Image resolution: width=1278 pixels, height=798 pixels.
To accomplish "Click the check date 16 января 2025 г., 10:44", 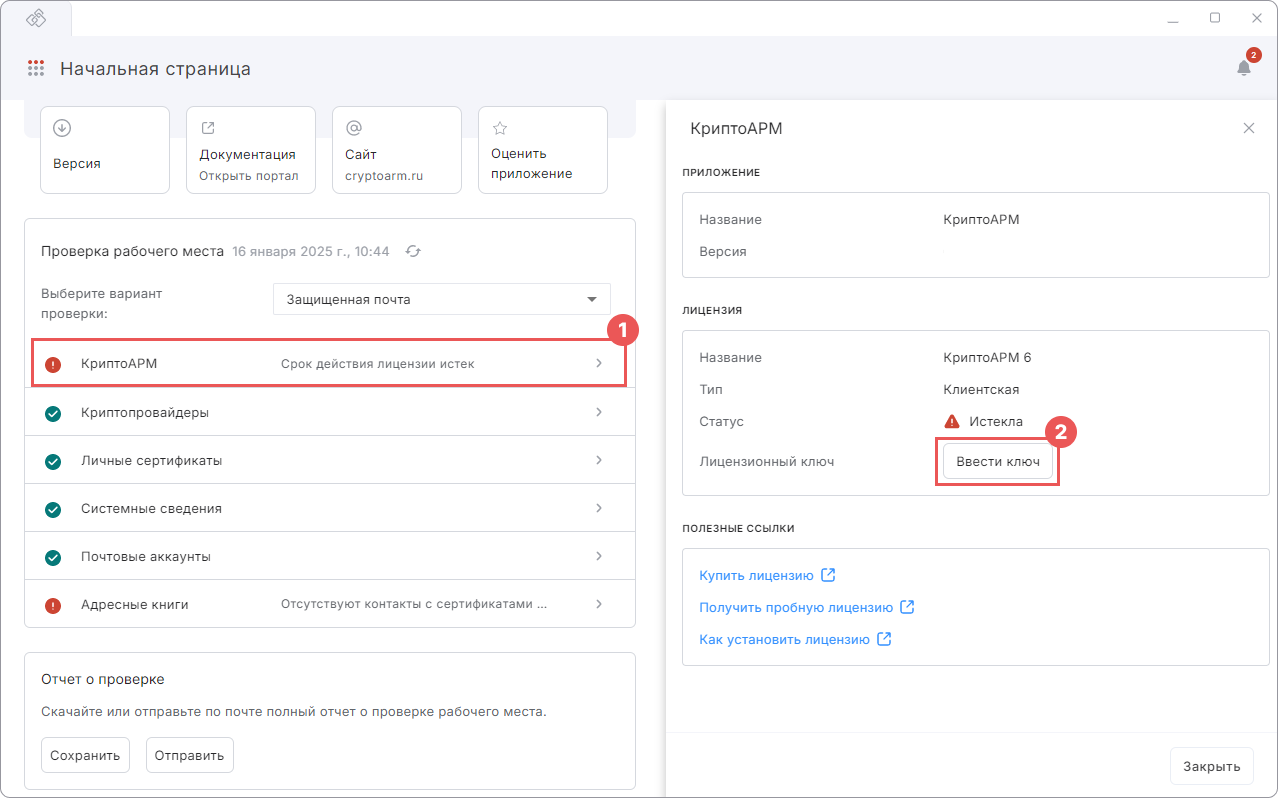I will click(310, 251).
